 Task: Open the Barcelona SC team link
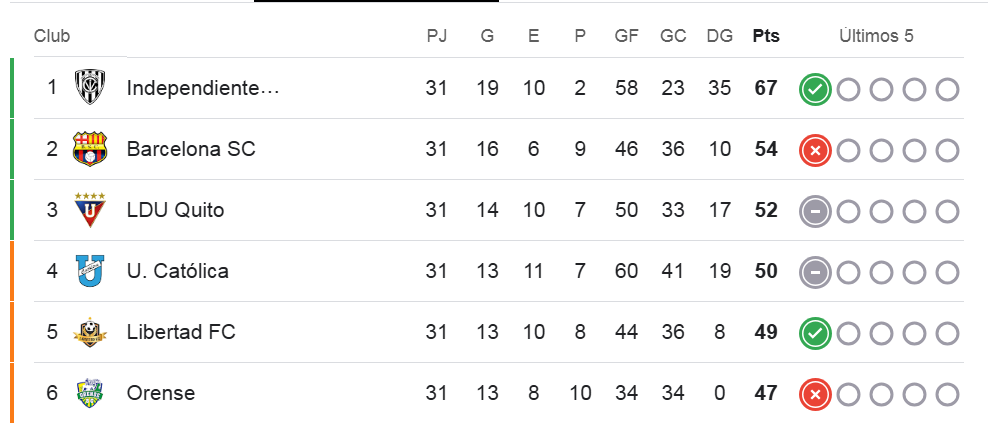(x=191, y=149)
